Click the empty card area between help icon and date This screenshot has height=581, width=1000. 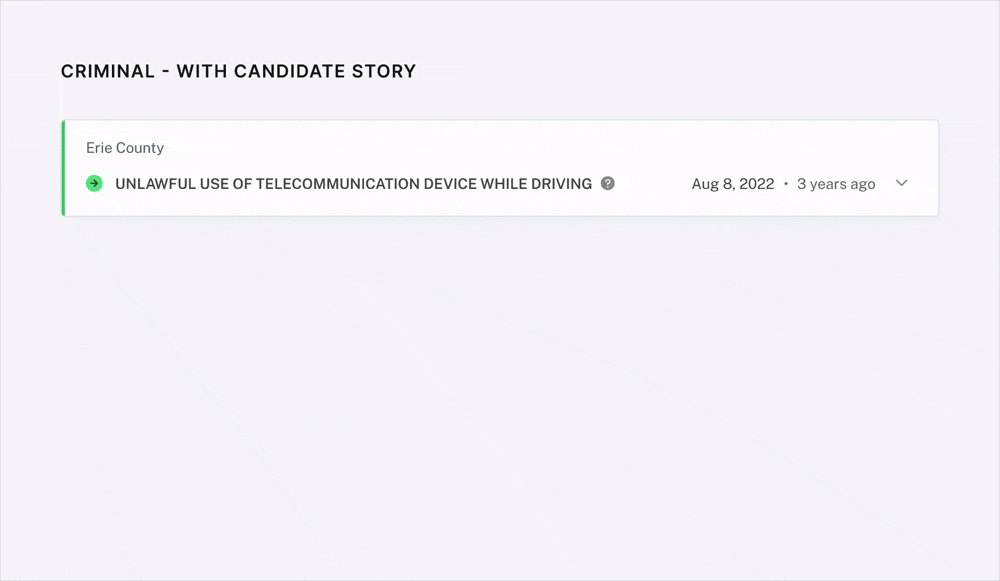coord(652,184)
